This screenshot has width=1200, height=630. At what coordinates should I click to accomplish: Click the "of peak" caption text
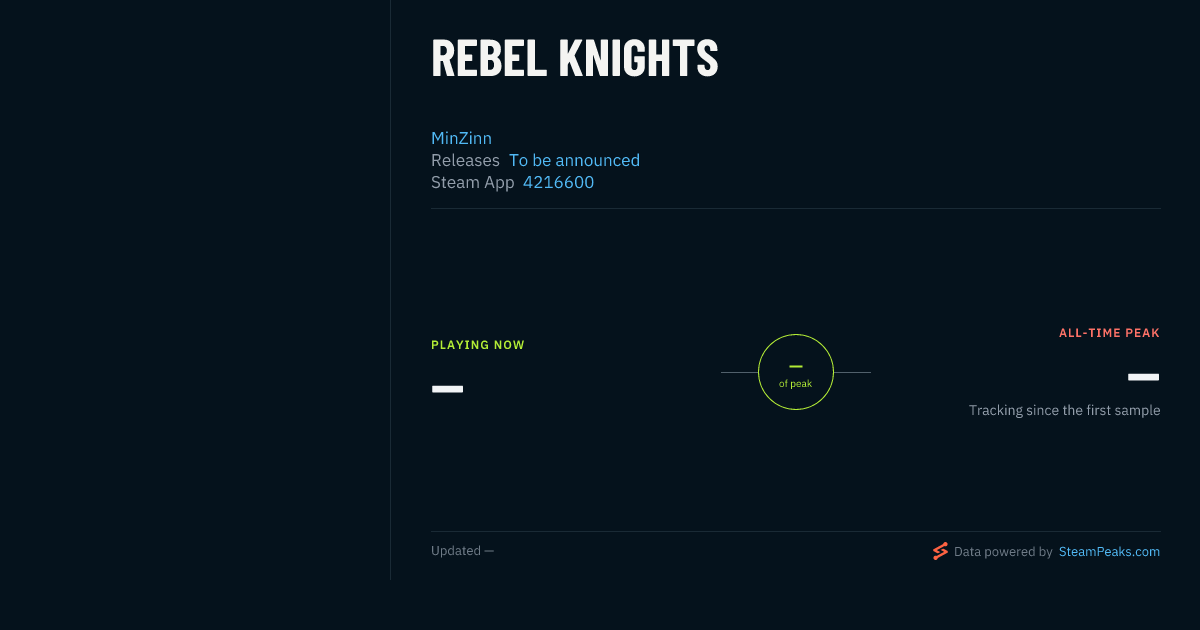[x=796, y=384]
